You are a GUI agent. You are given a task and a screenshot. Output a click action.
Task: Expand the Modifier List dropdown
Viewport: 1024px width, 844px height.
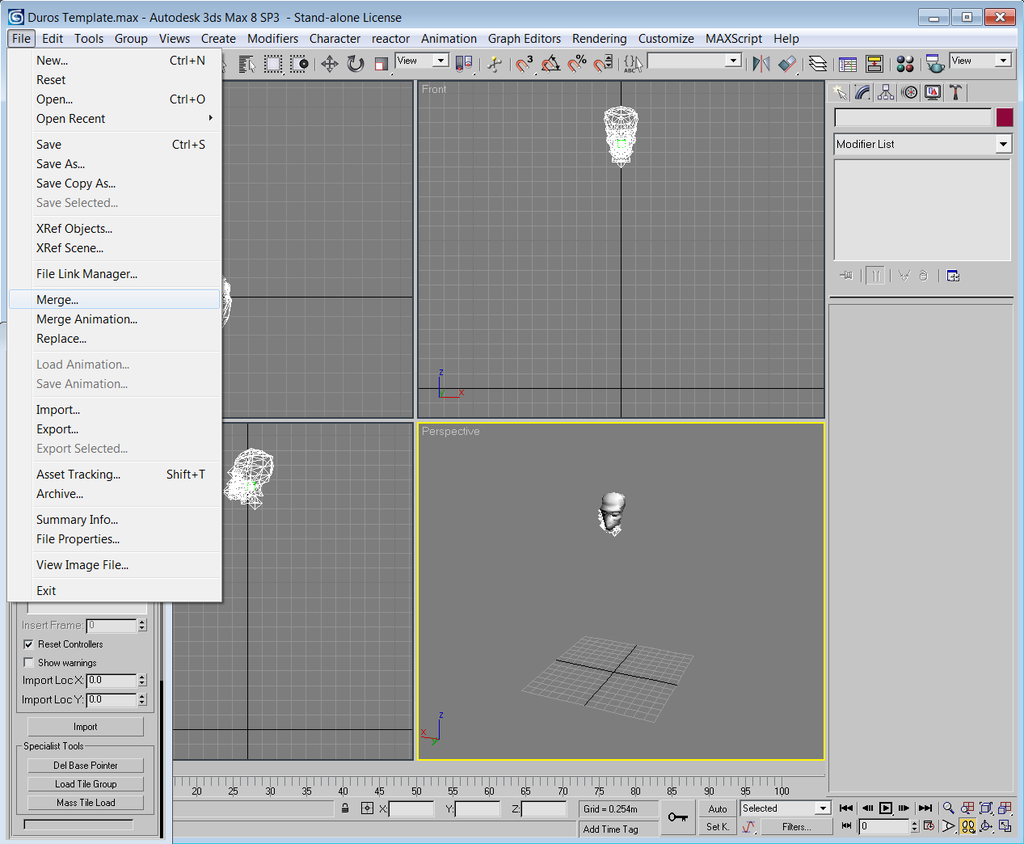(1003, 144)
